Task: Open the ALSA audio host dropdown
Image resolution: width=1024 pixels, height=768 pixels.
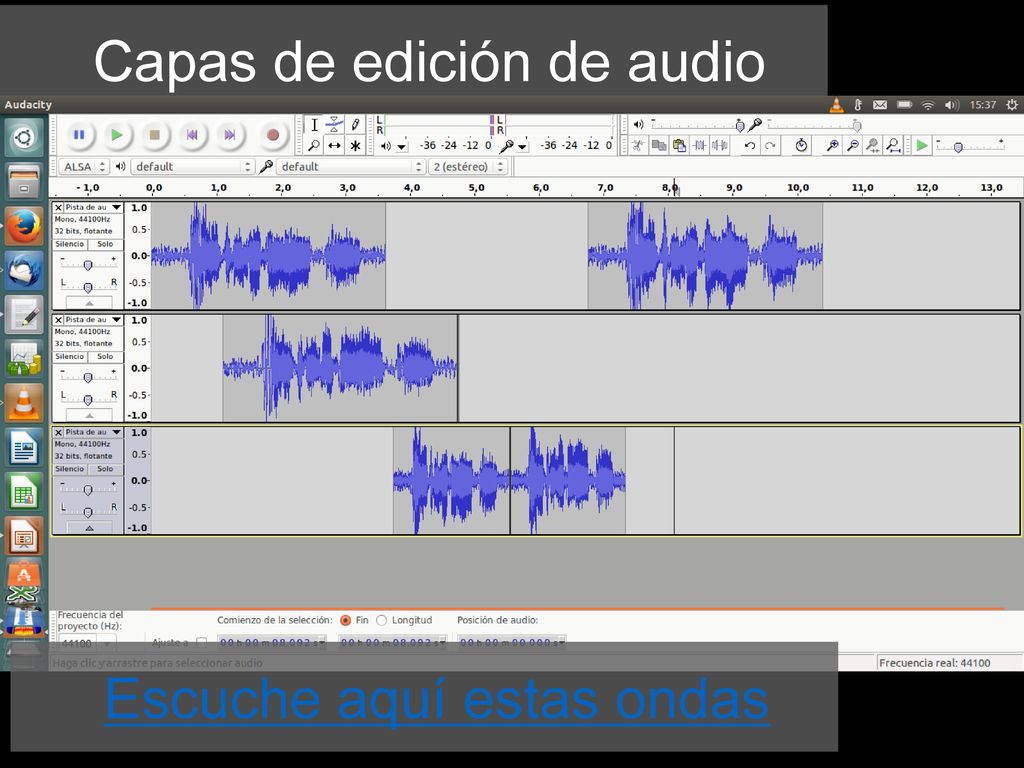Action: pos(84,167)
